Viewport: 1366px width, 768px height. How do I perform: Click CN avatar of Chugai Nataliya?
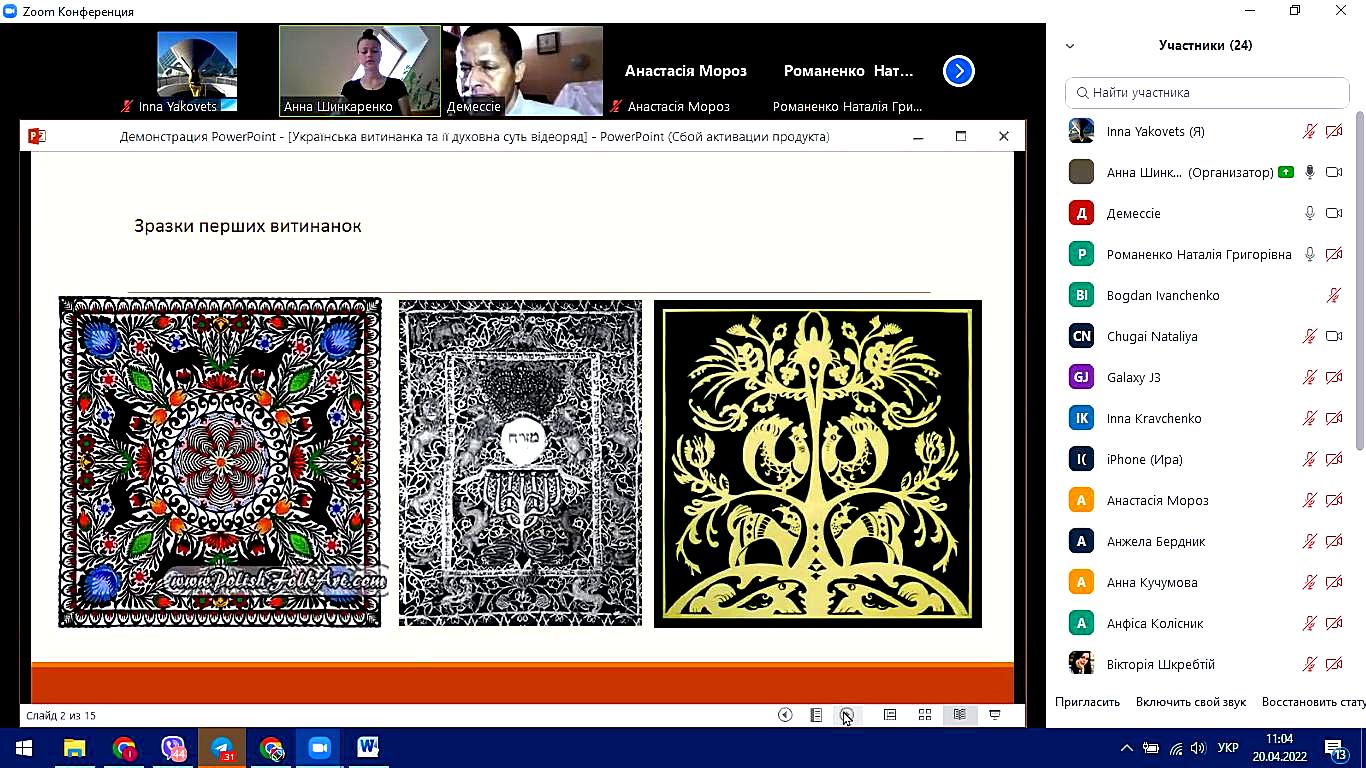1081,336
